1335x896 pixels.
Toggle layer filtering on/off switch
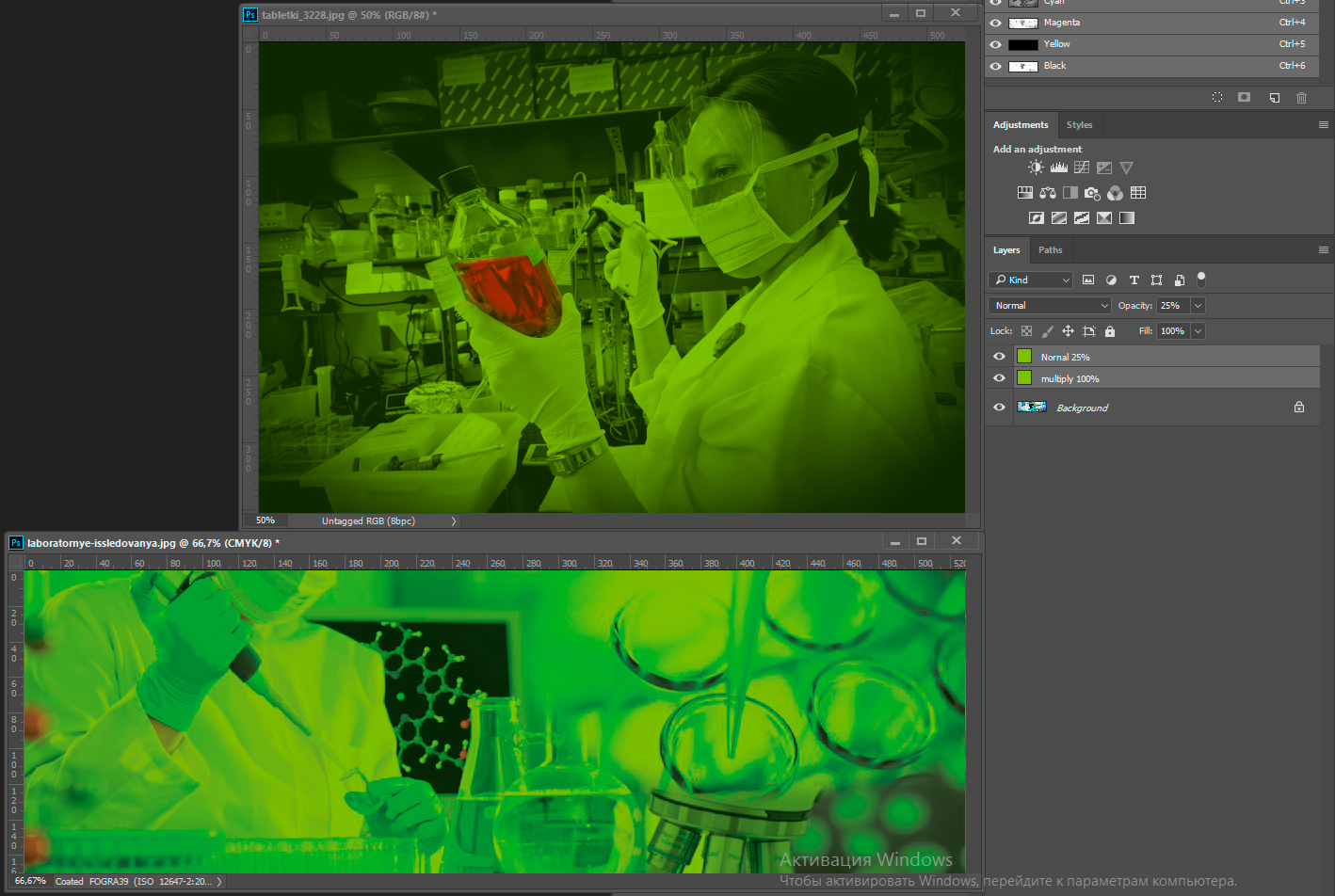[1200, 279]
